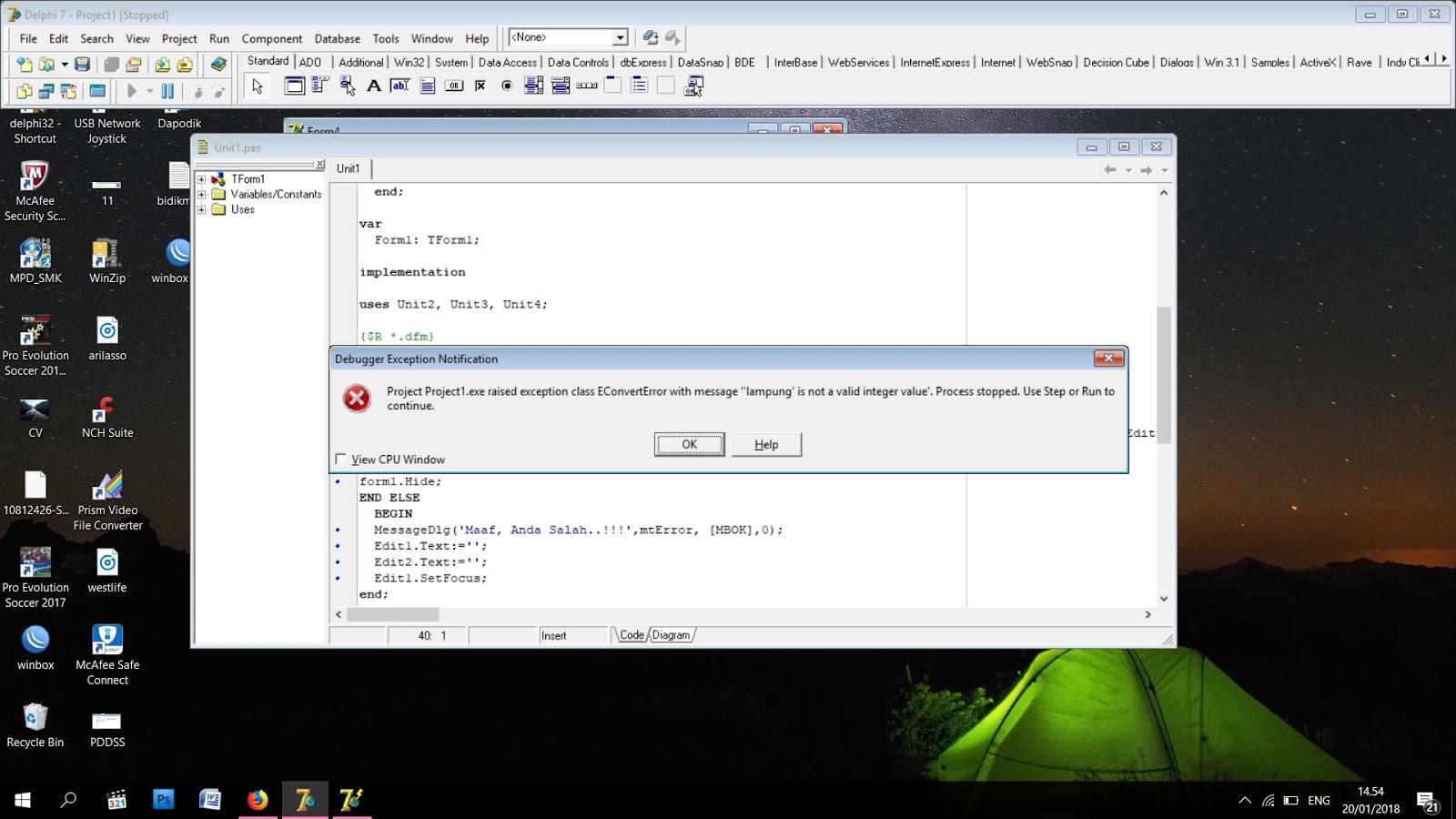Expand the Uses node in the code explorer
Image resolution: width=1456 pixels, height=819 pixels.
coord(203,209)
